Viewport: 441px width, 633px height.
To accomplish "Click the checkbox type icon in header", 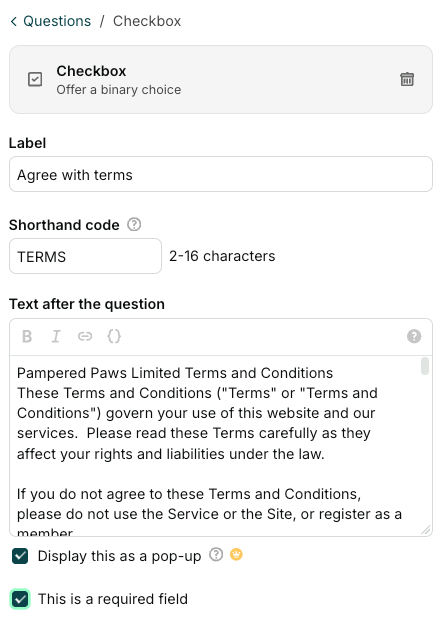I will coord(35,79).
